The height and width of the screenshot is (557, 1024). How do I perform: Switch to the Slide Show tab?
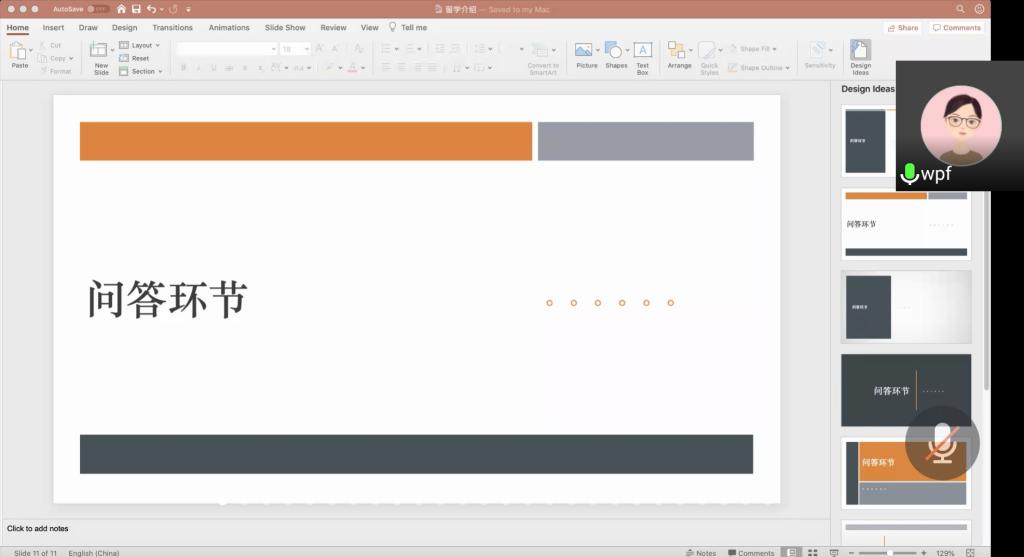[x=285, y=28]
